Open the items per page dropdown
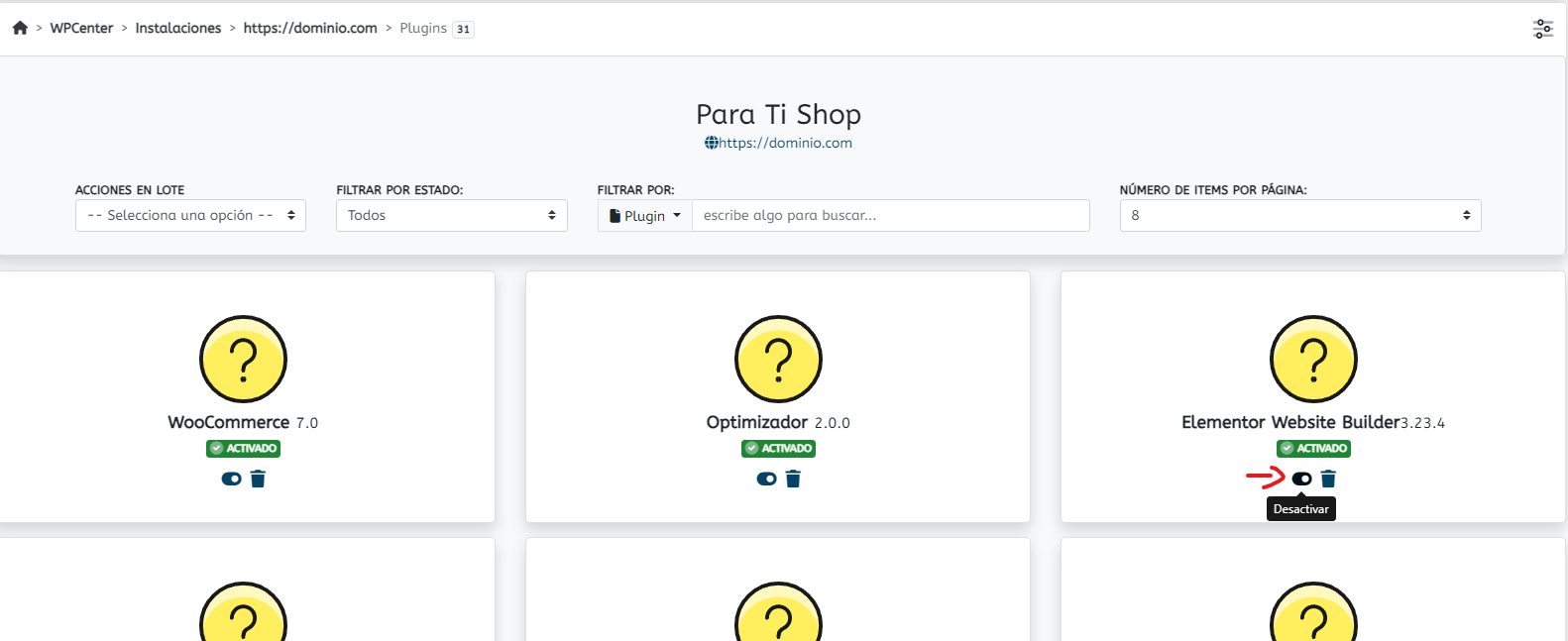This screenshot has width=1568, height=641. click(1300, 215)
